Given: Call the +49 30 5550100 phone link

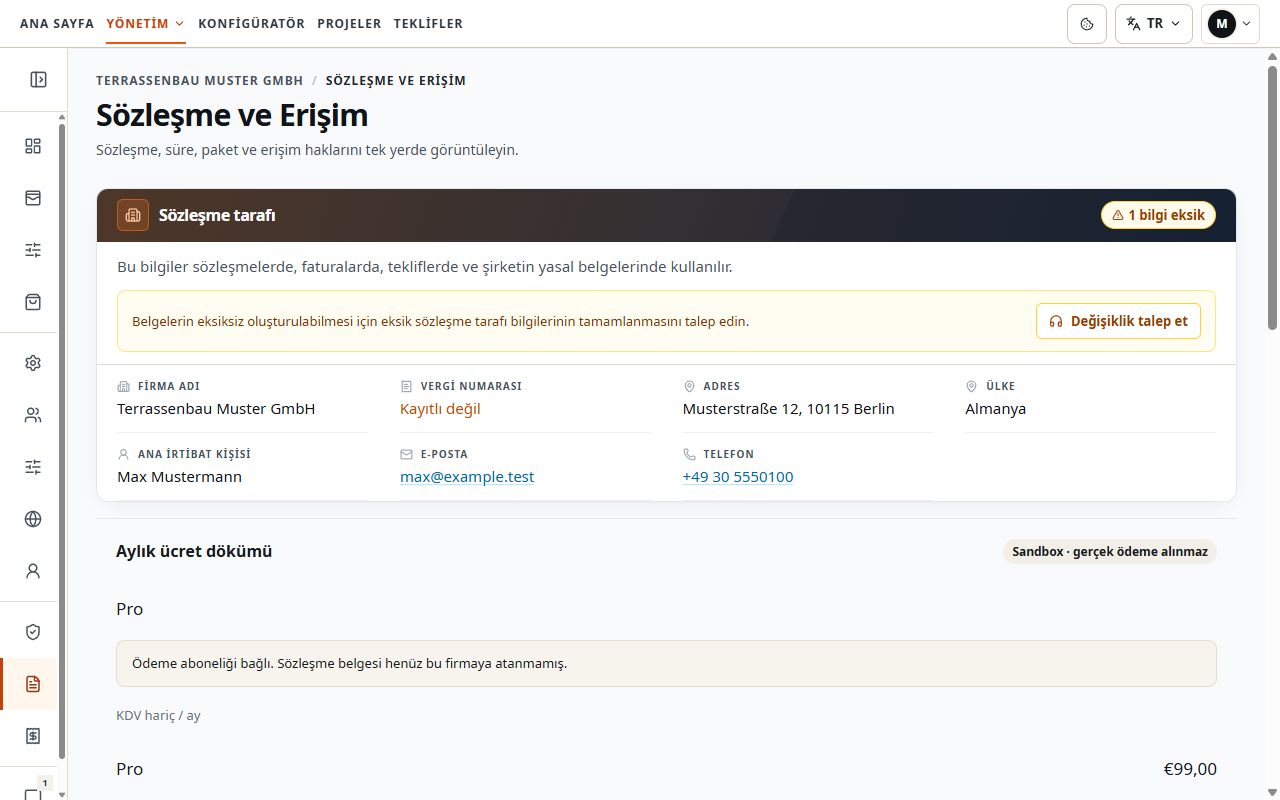Looking at the screenshot, I should [738, 477].
